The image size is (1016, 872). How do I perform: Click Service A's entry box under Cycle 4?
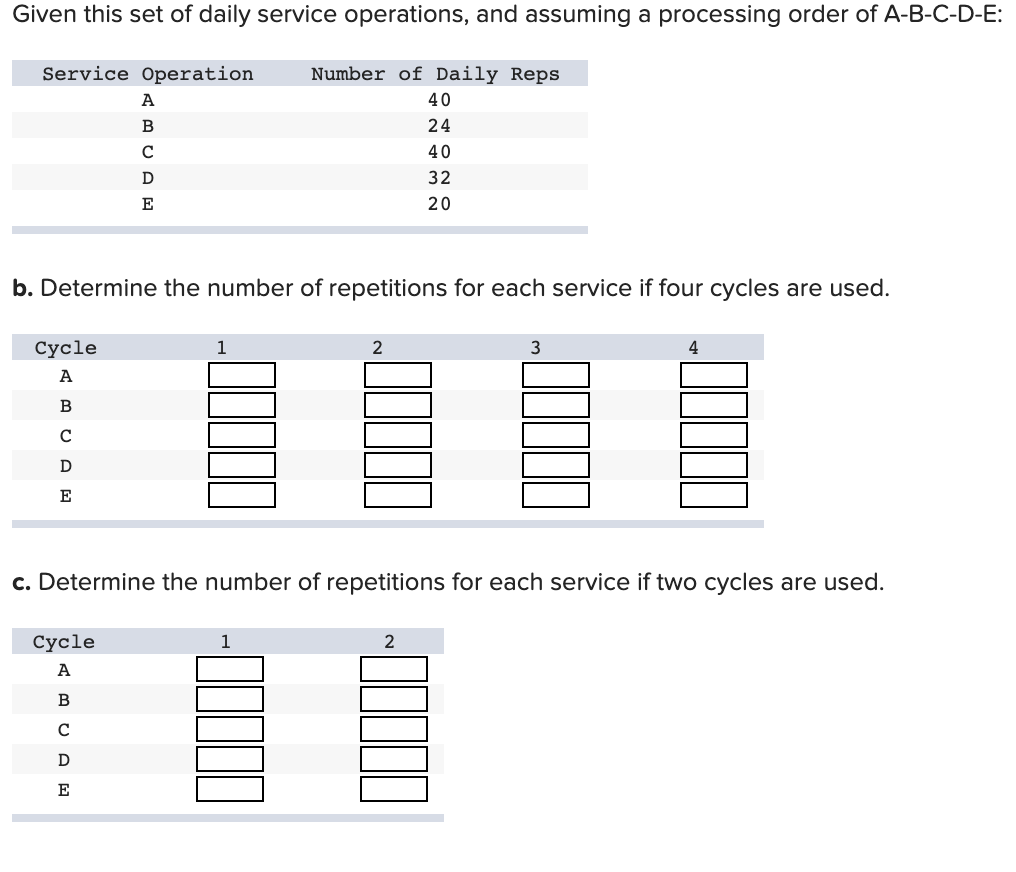pyautogui.click(x=713, y=374)
